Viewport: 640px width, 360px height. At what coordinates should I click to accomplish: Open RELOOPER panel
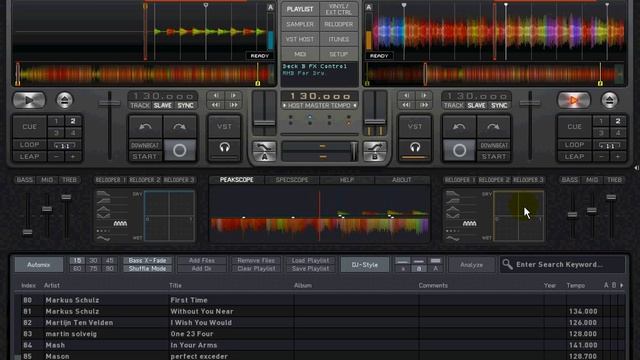pyautogui.click(x=339, y=24)
